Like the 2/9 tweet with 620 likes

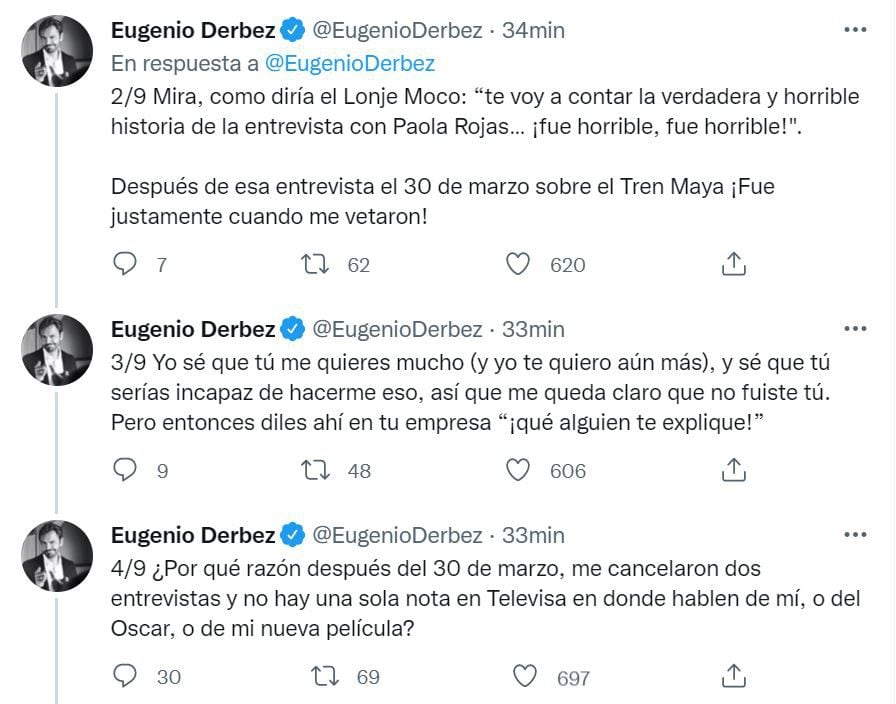coord(518,264)
